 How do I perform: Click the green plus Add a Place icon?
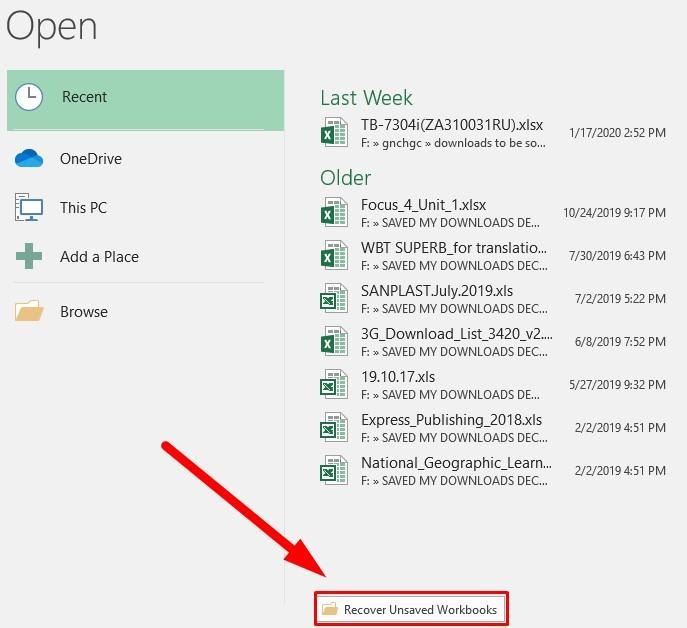click(x=29, y=256)
